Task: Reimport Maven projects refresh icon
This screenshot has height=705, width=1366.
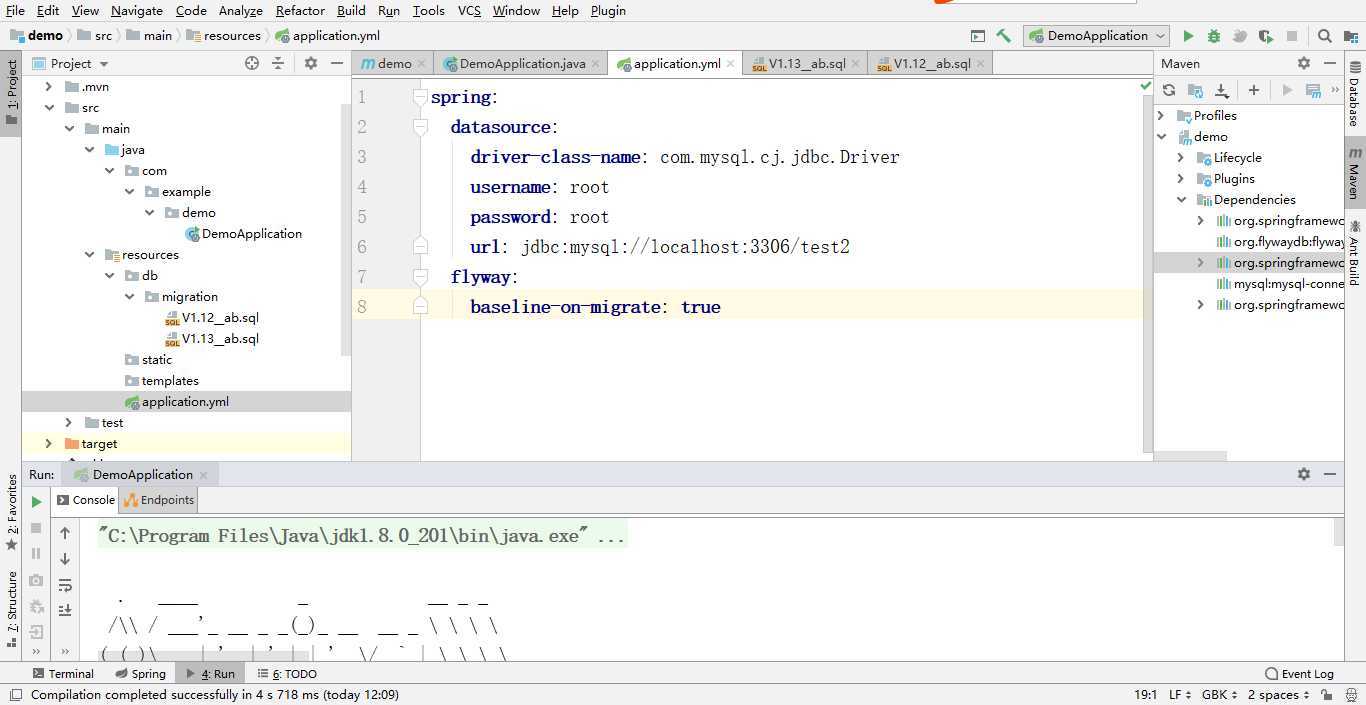Action: [x=1169, y=90]
